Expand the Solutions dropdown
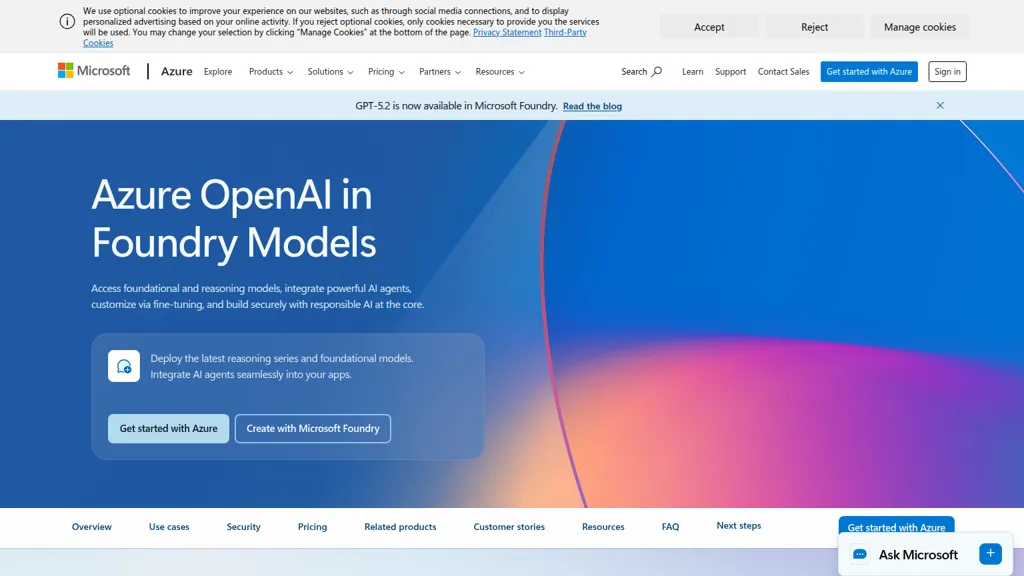The image size is (1024, 576). [330, 72]
